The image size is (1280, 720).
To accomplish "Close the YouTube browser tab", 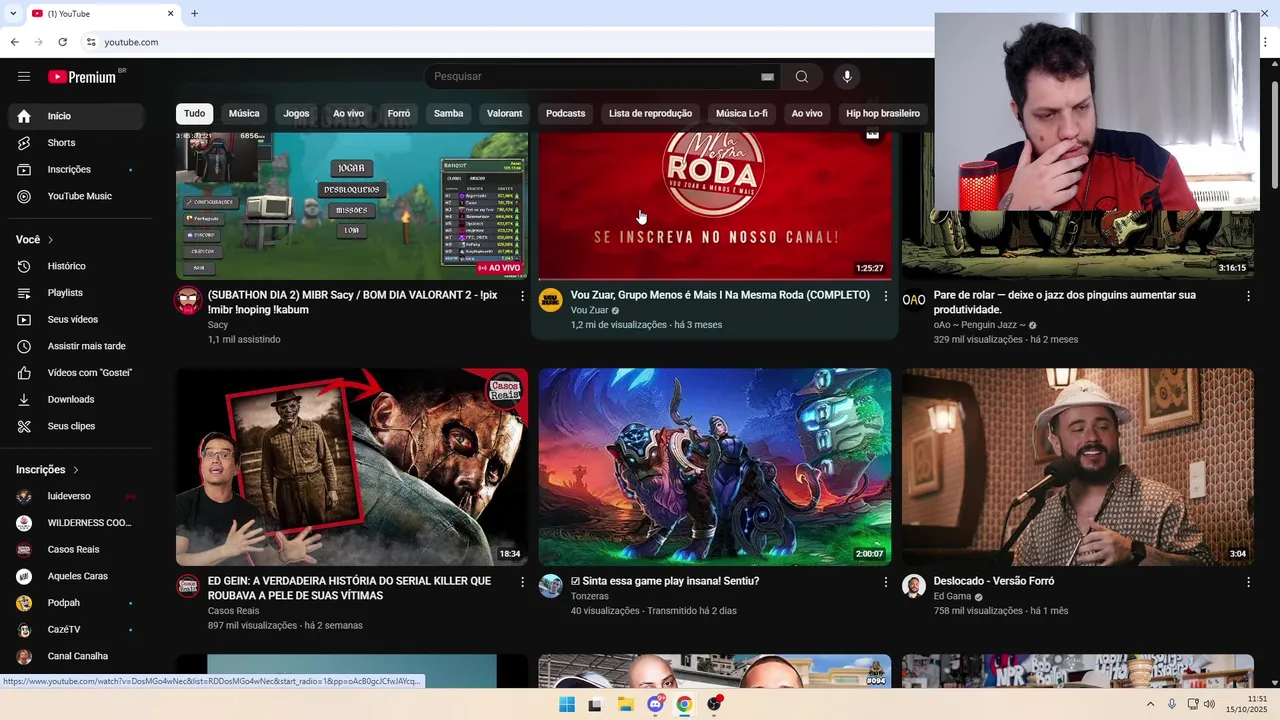I will point(170,14).
